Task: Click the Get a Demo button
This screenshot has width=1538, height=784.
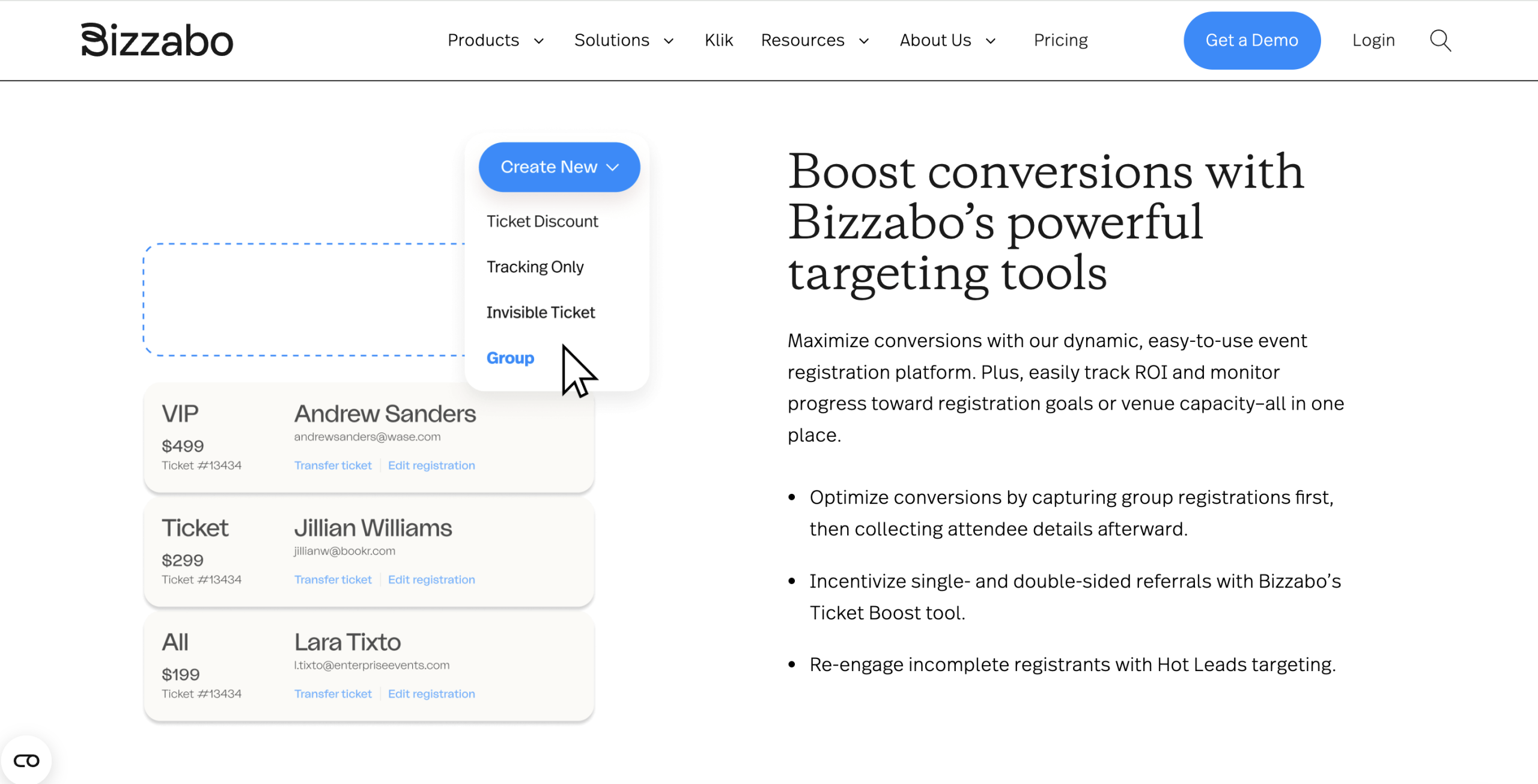Action: (1251, 40)
